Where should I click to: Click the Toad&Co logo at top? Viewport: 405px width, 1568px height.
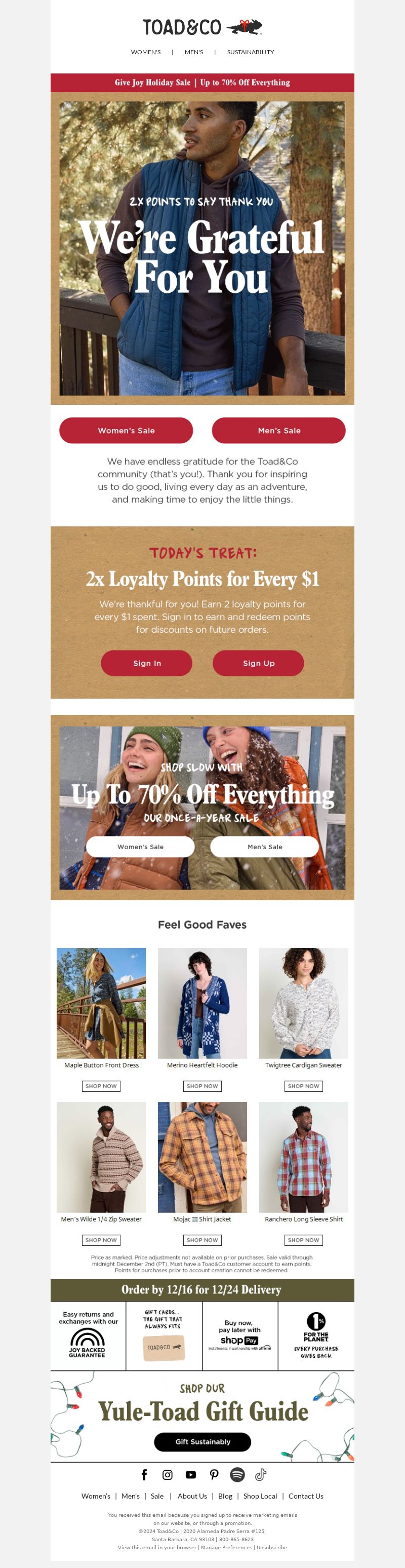coord(202,27)
